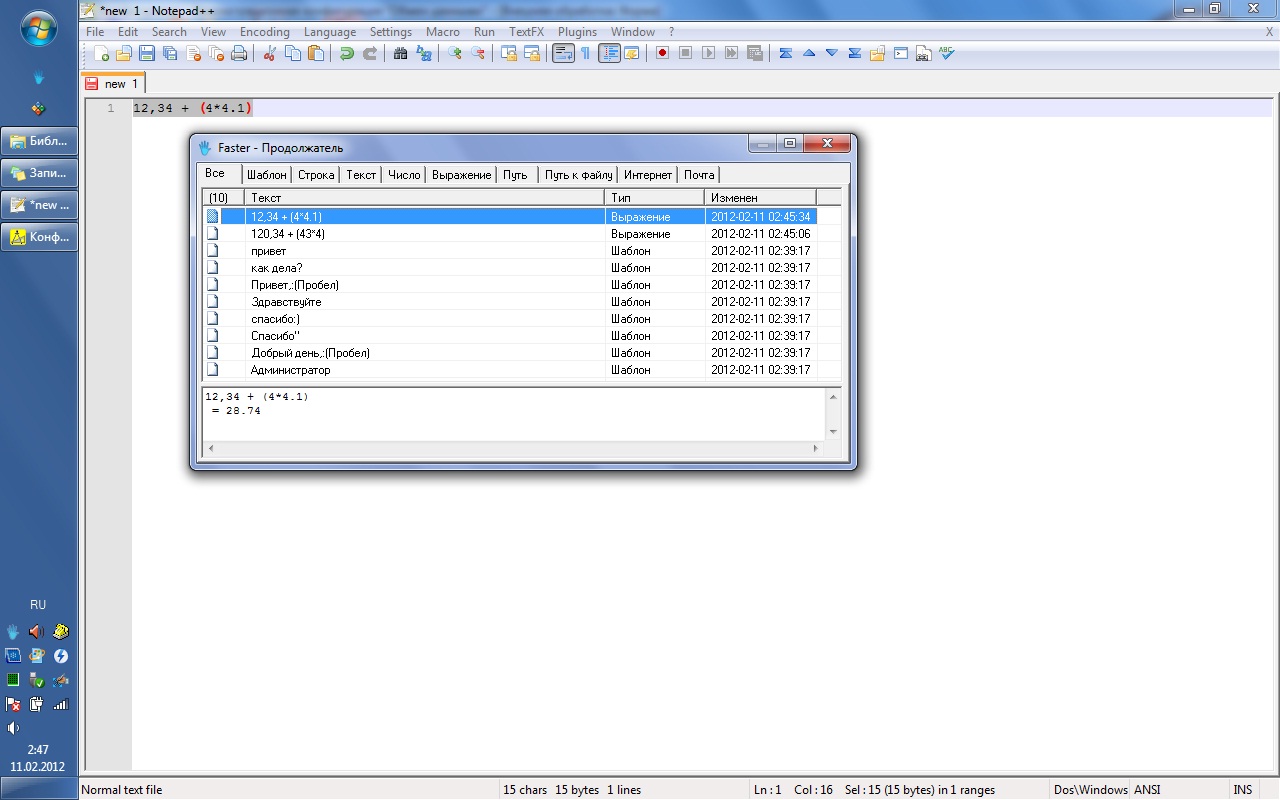Screen dimensions: 1280x800
Task: Click the Paste toolbar icon
Action: click(x=316, y=53)
